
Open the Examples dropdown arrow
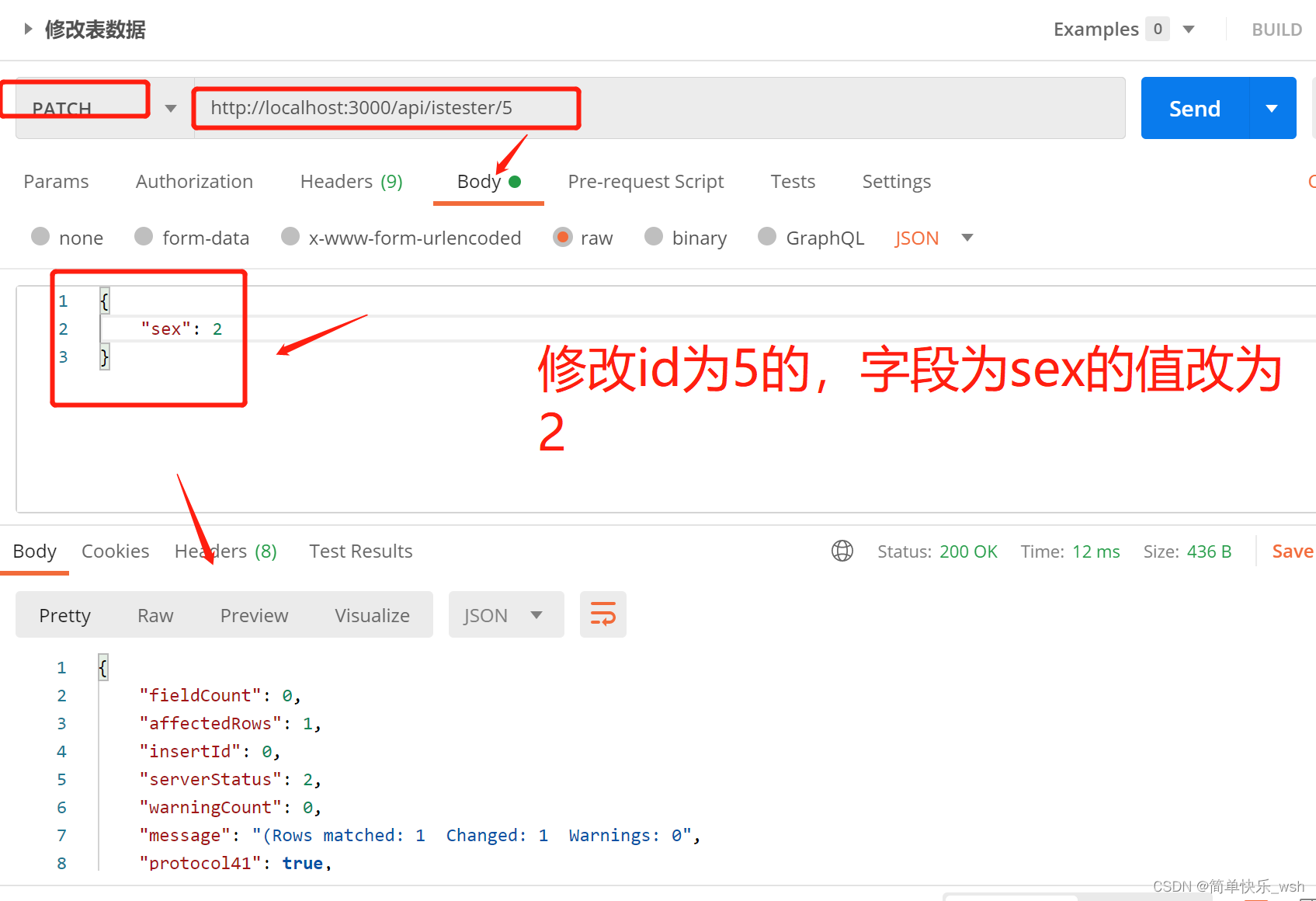coord(1189,30)
